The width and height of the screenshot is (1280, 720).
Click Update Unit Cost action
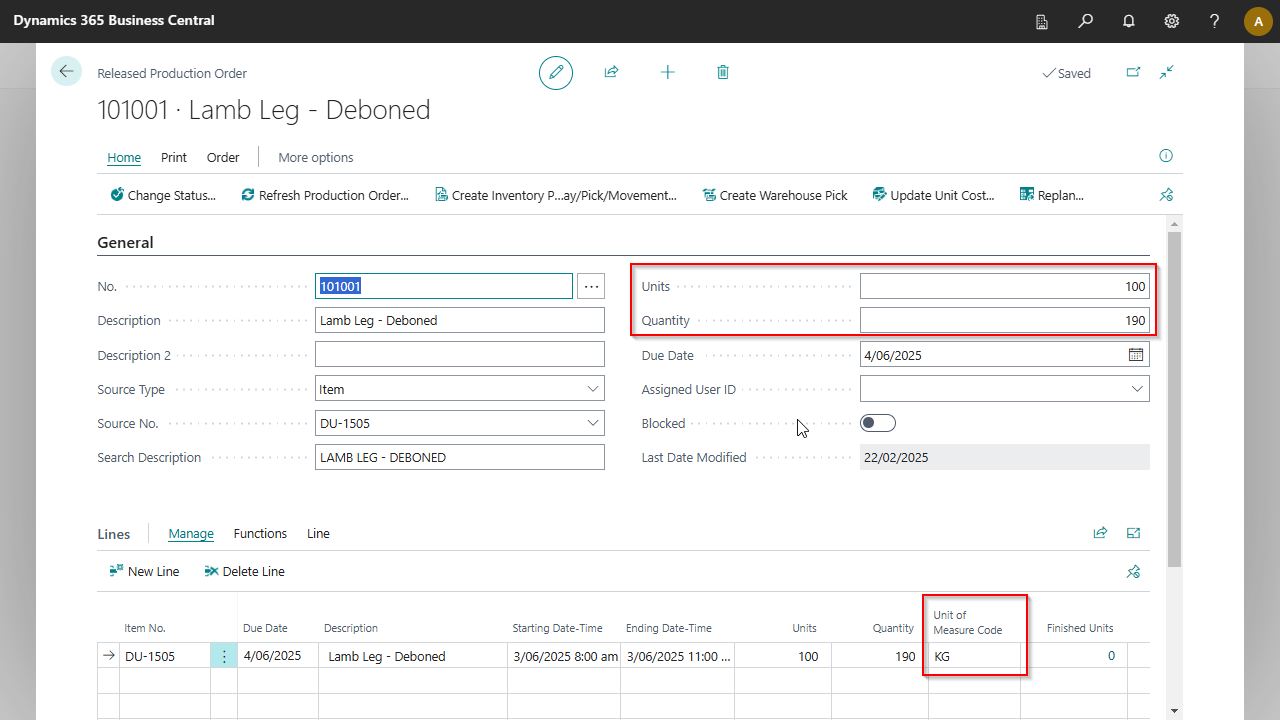pyautogui.click(x=934, y=195)
